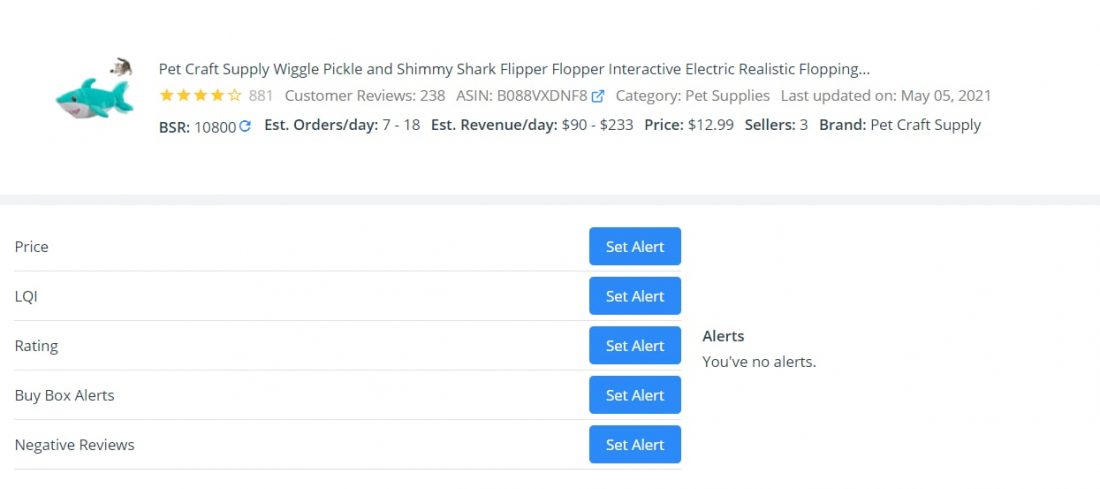The height and width of the screenshot is (489, 1100).
Task: Click the Brand: Pet Craft Supply label
Action: click(x=900, y=126)
